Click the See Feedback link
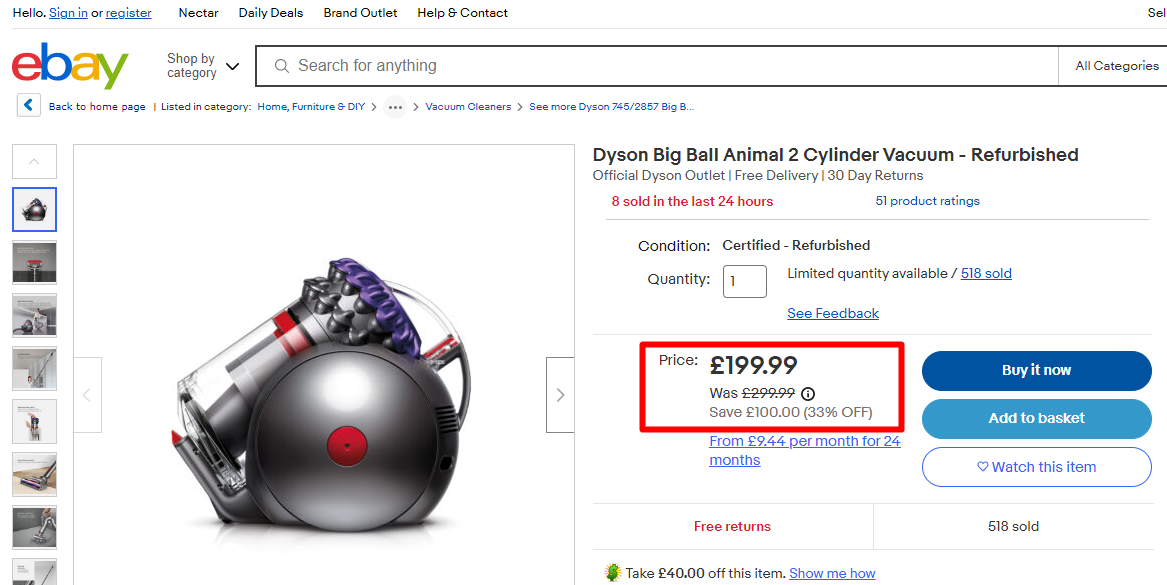 833,313
